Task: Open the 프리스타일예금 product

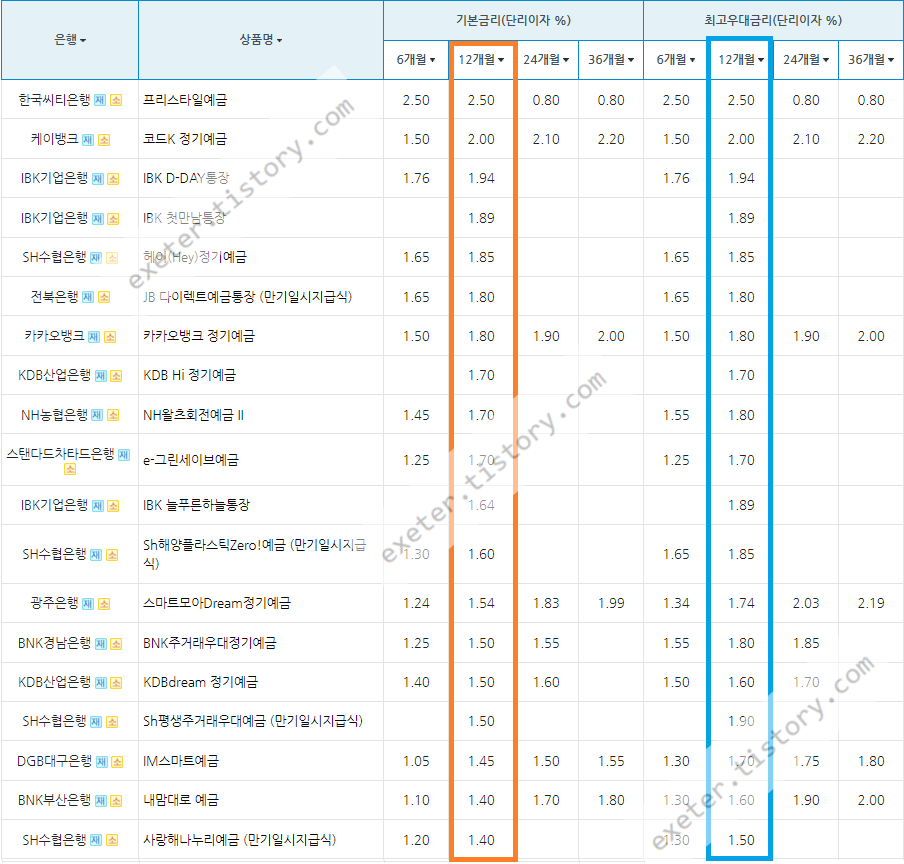Action: (185, 100)
